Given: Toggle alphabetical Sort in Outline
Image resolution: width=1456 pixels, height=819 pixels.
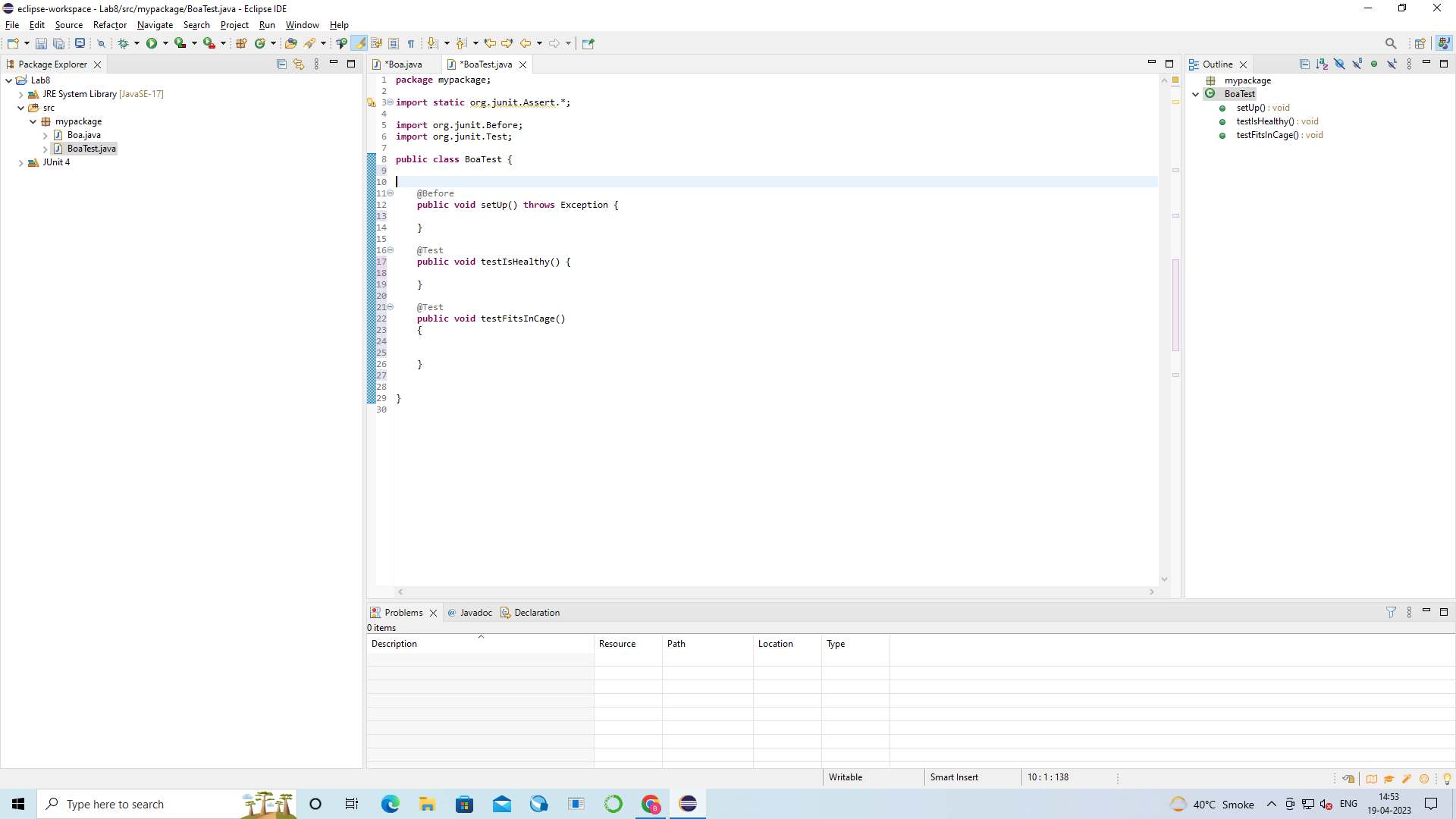Looking at the screenshot, I should tap(1322, 64).
